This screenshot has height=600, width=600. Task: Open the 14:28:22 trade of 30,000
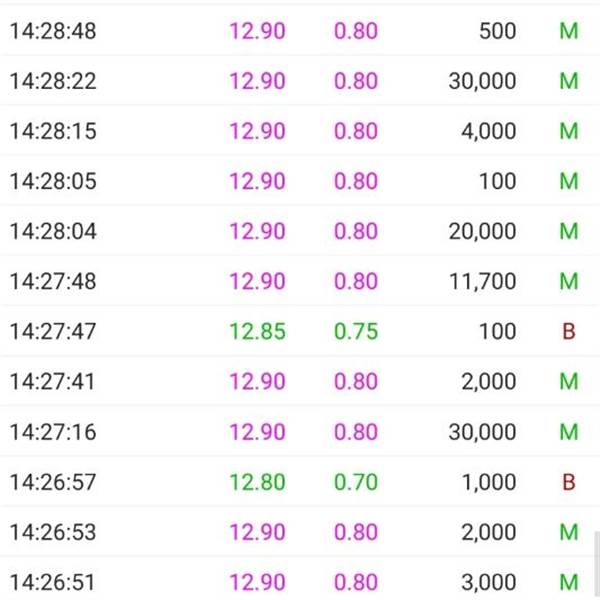click(300, 81)
